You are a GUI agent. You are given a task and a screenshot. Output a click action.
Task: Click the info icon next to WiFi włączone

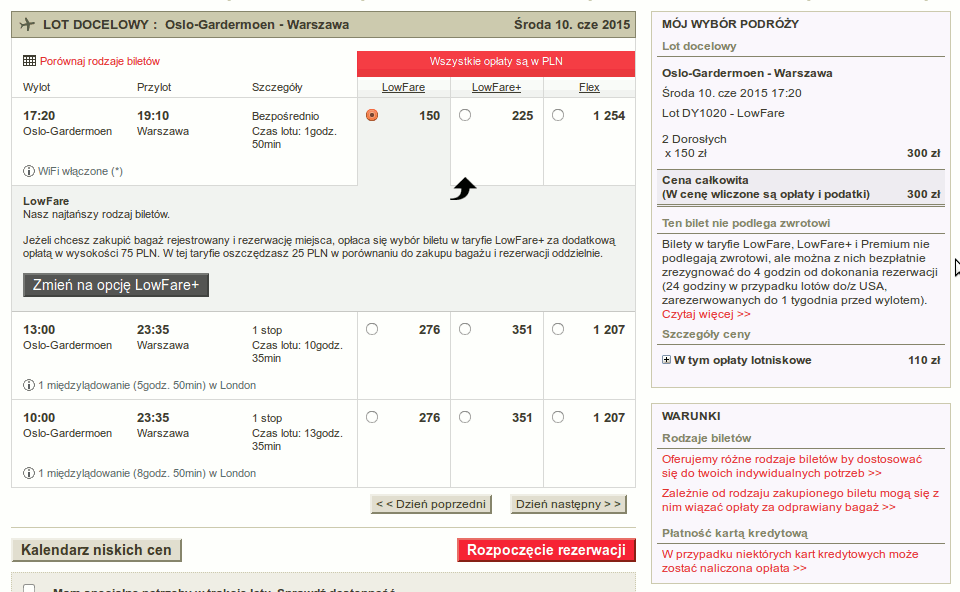29,171
